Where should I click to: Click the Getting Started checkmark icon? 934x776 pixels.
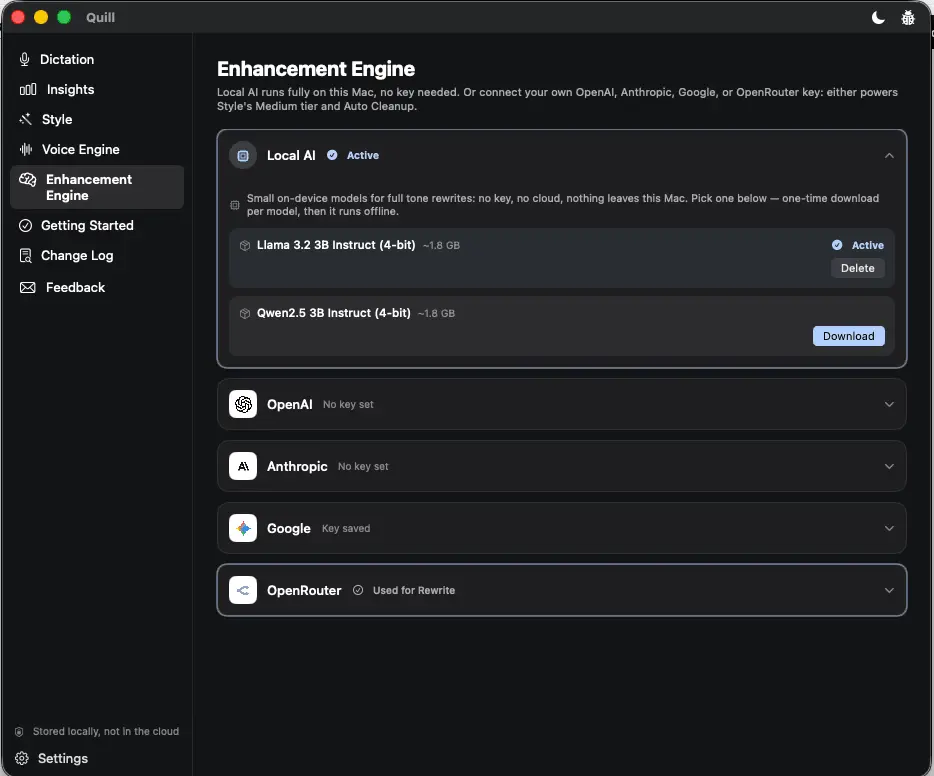[x=26, y=226]
